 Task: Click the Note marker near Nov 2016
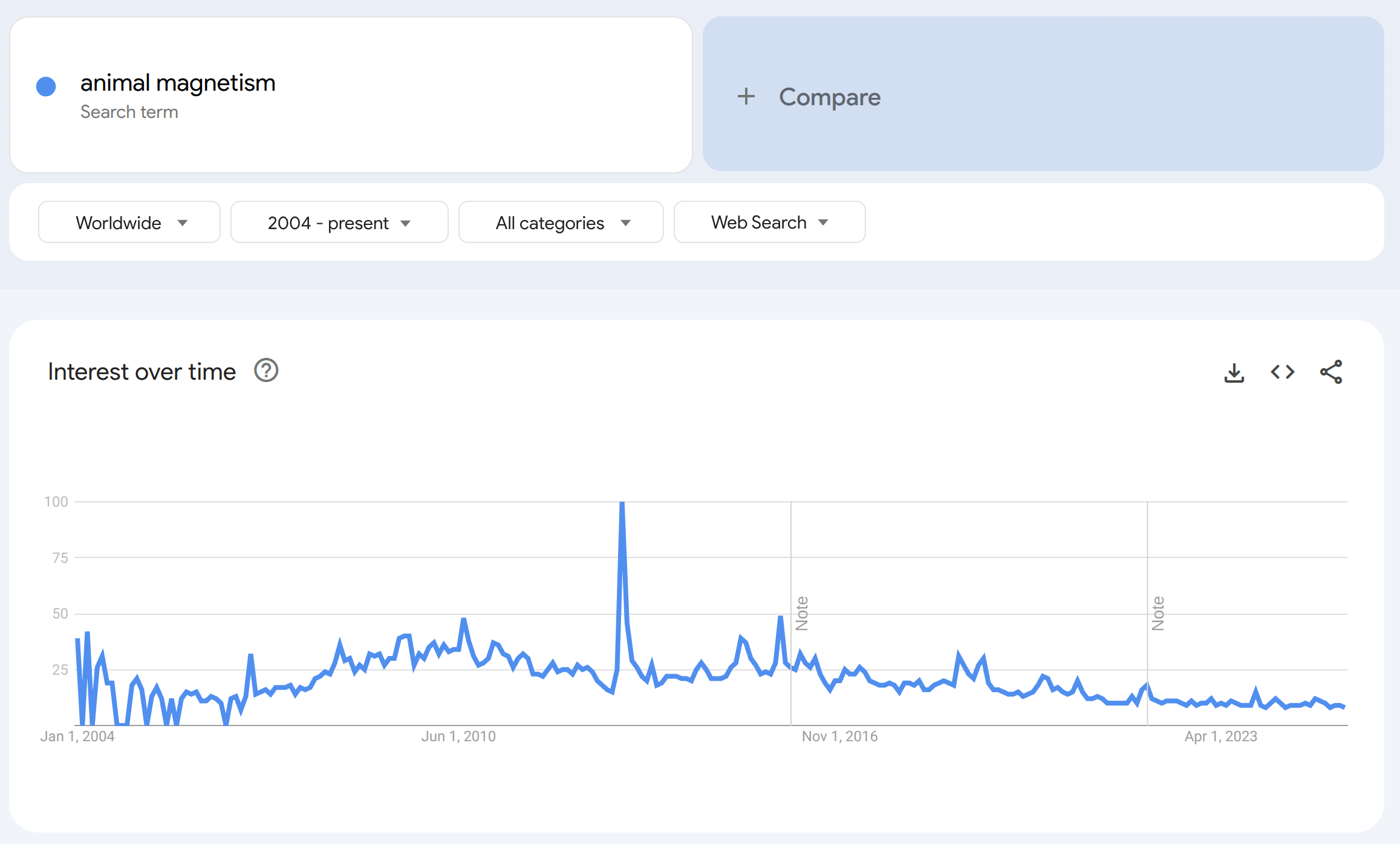tap(802, 613)
